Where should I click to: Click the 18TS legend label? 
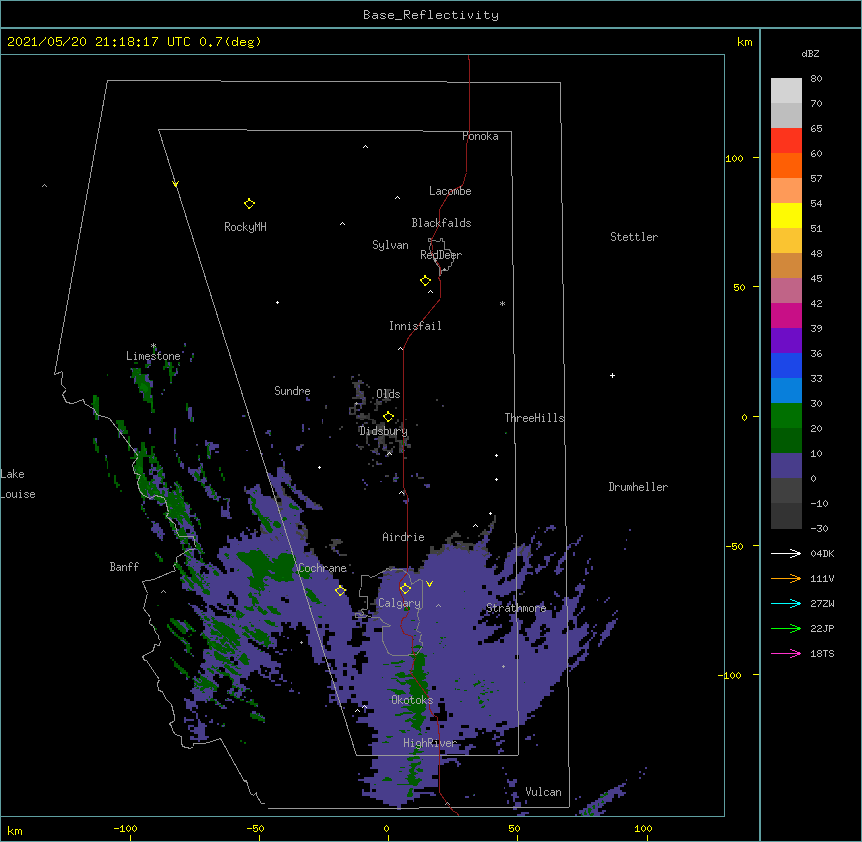point(822,653)
